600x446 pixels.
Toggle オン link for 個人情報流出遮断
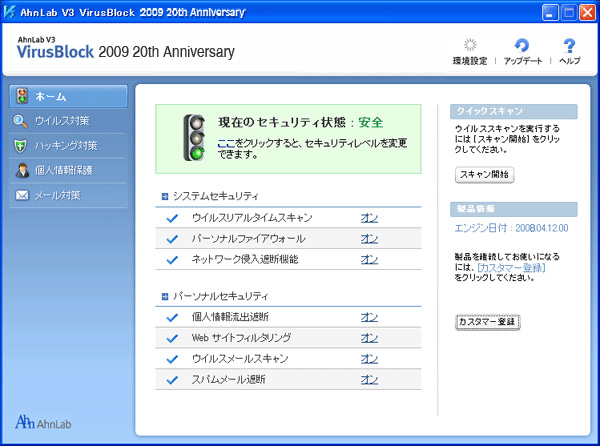(x=369, y=317)
